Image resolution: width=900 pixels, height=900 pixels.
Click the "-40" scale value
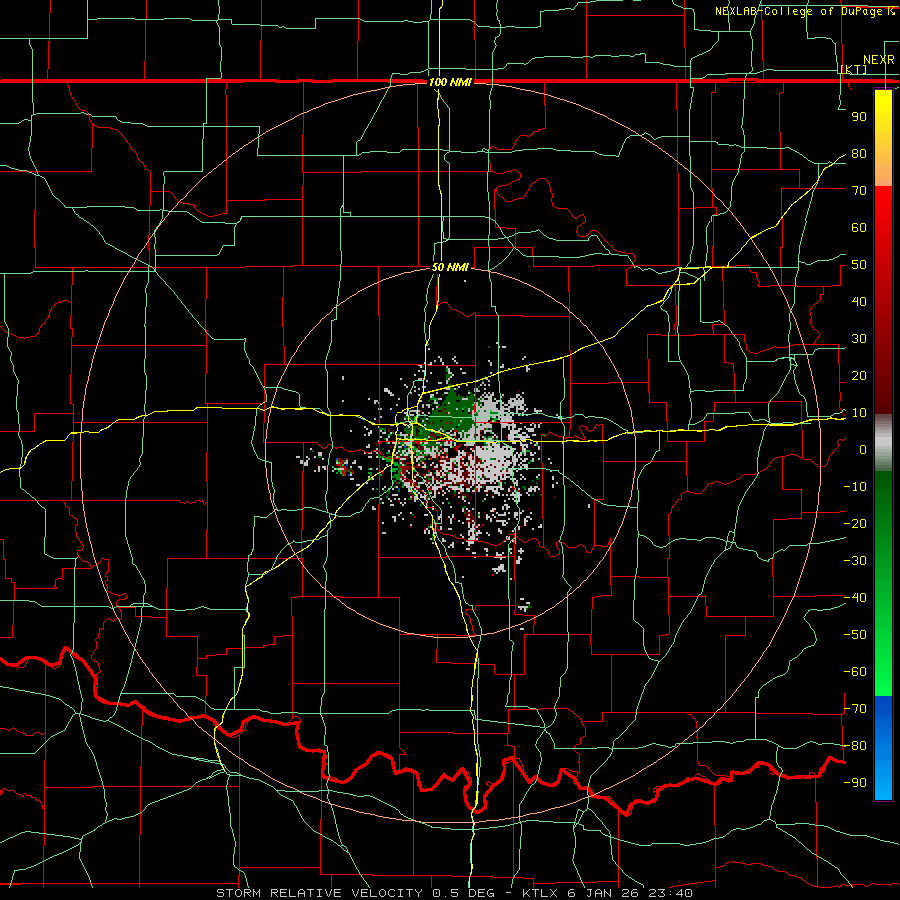(855, 598)
